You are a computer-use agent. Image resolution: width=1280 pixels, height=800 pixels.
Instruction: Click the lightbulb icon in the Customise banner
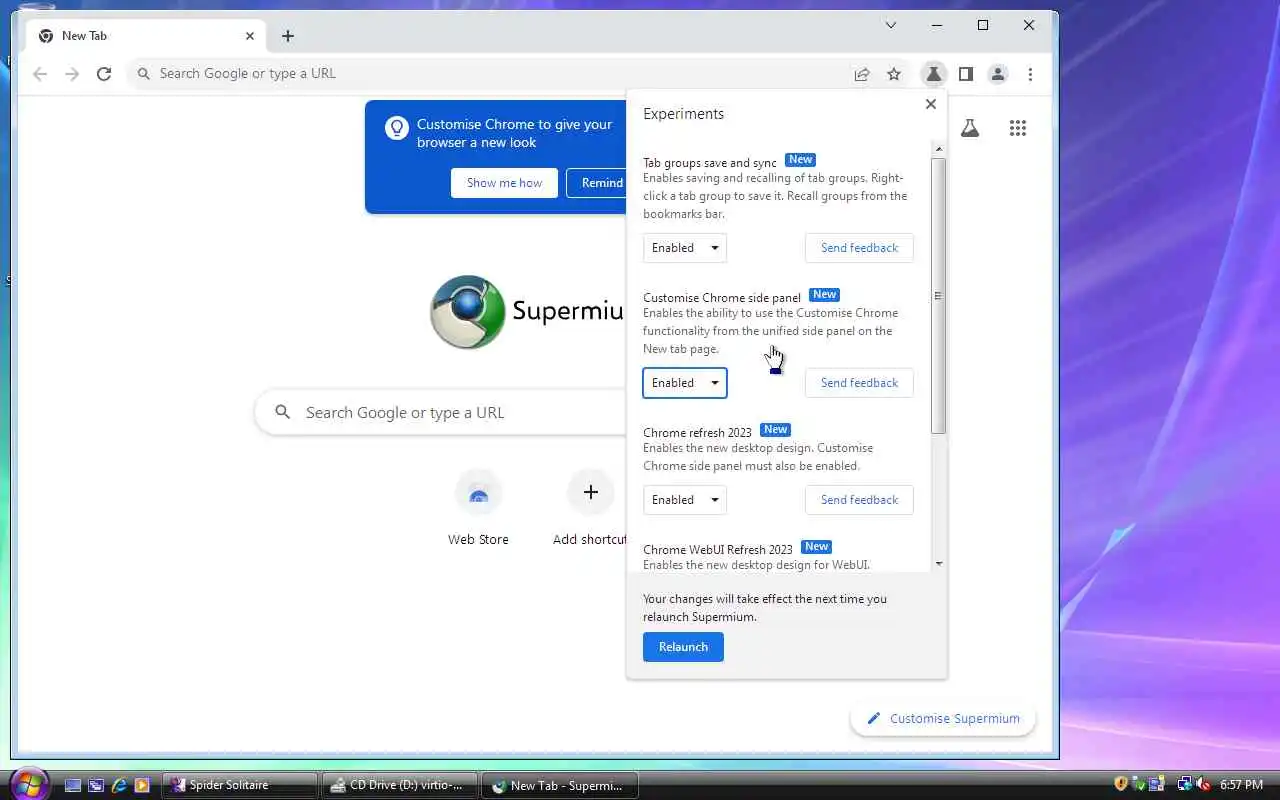[x=397, y=128]
